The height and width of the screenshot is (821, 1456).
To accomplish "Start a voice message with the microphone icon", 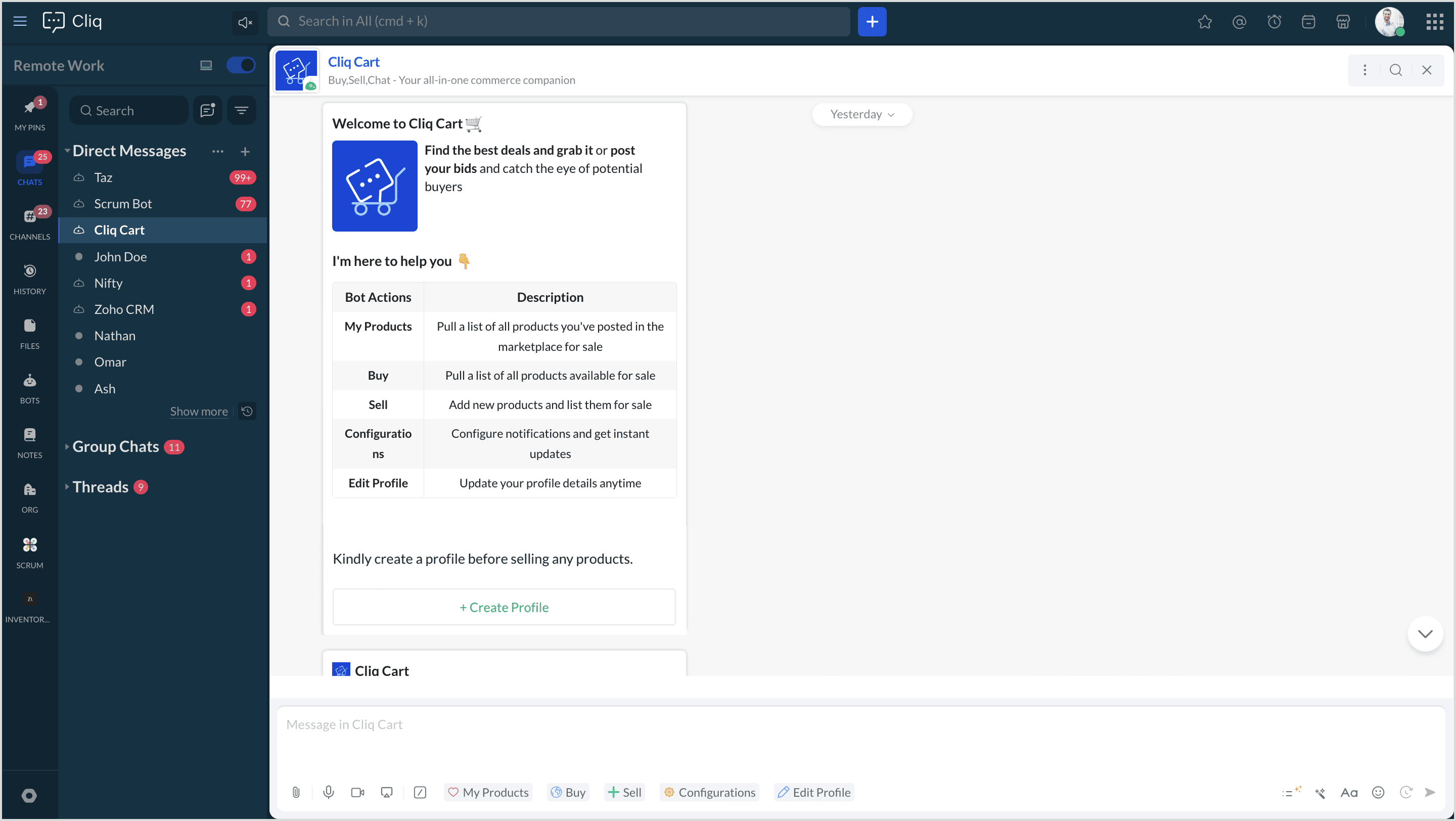I will point(329,792).
